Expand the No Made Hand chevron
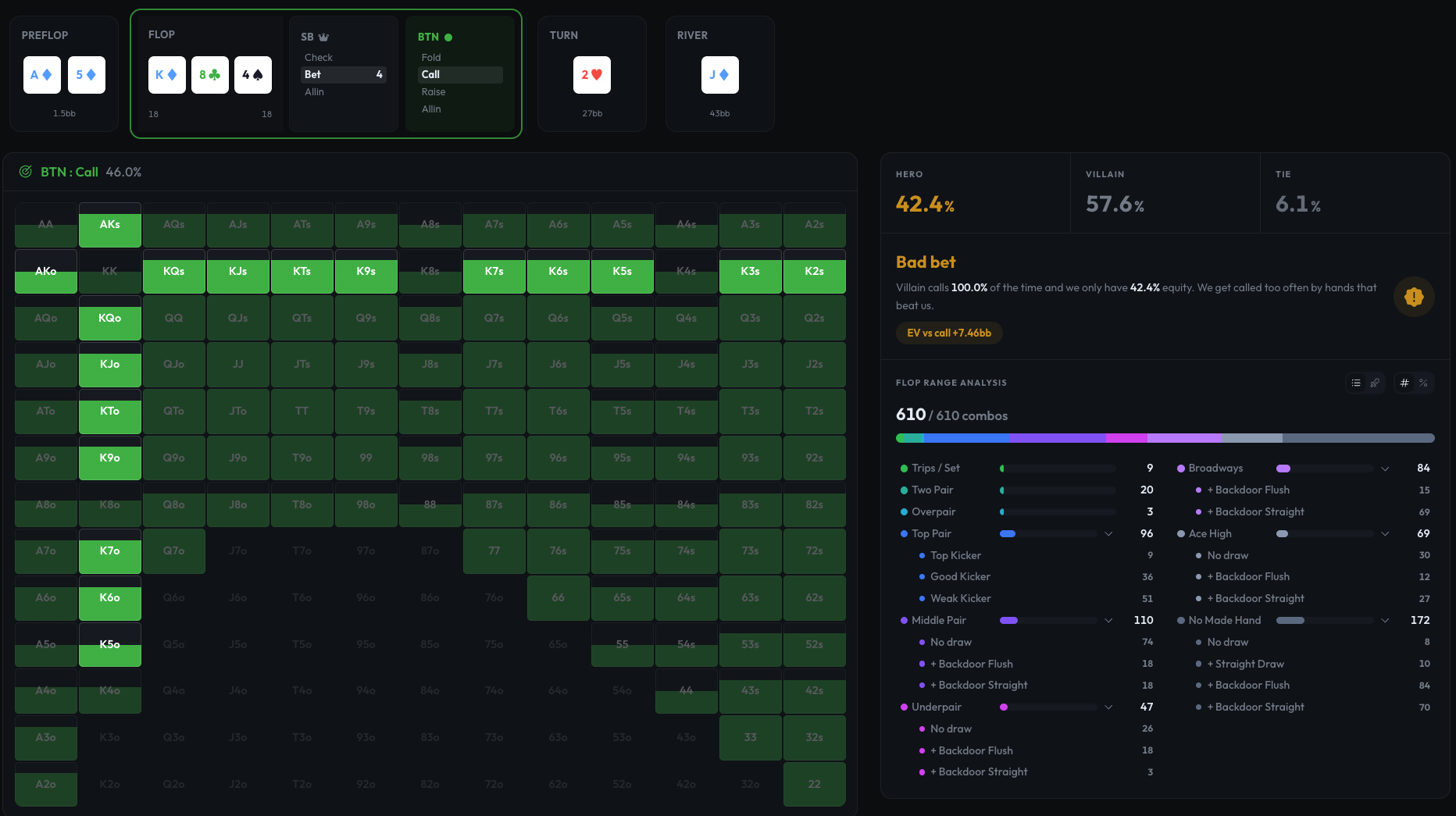The image size is (1456, 816). click(x=1385, y=620)
